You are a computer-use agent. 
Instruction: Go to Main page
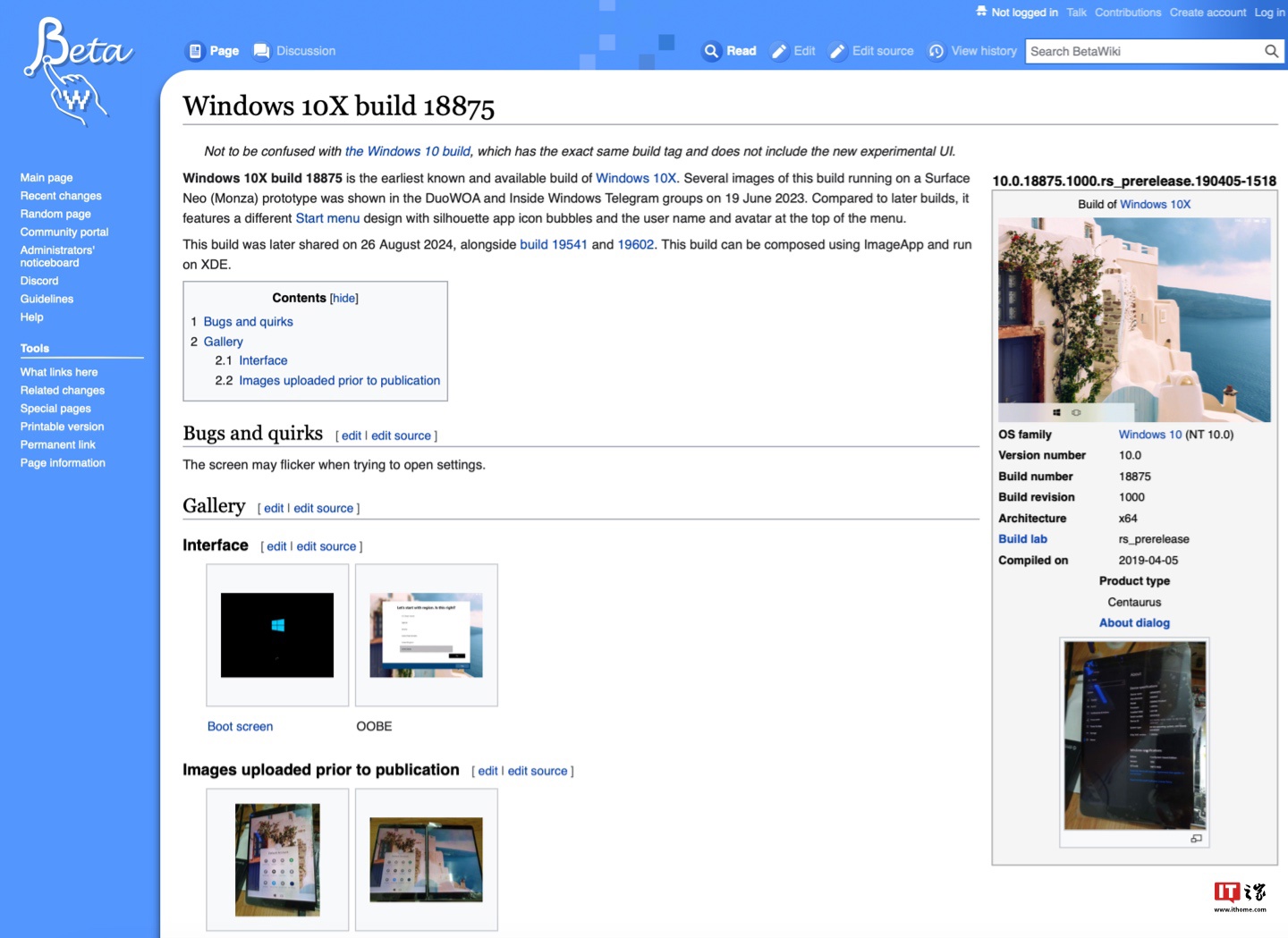(x=47, y=178)
